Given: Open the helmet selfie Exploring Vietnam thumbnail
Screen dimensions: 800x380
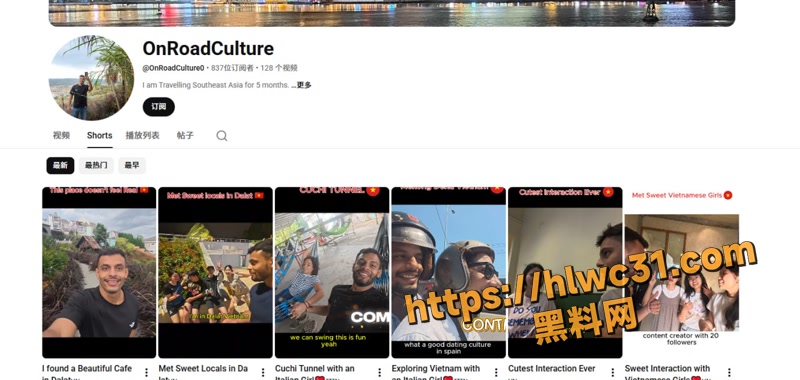Looking at the screenshot, I should click(x=448, y=272).
